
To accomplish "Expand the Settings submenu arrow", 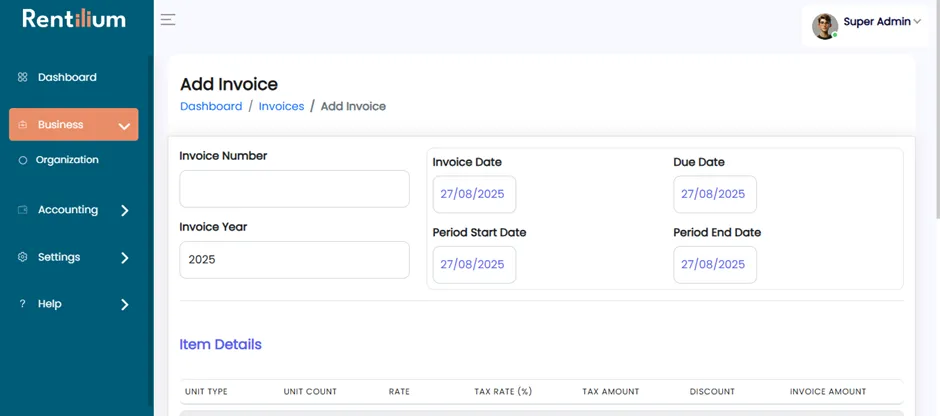I will (125, 258).
